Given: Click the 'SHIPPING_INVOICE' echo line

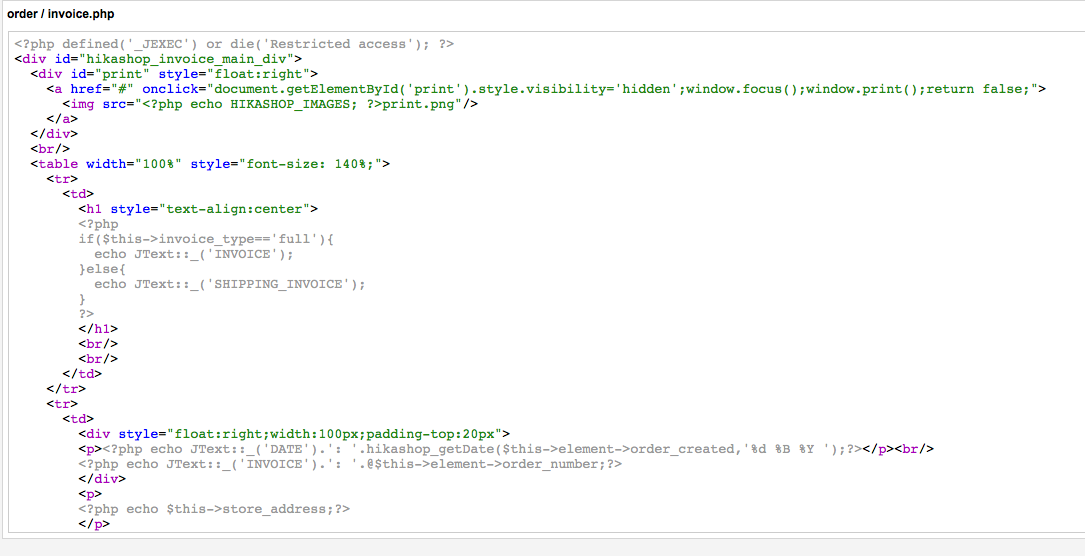Looking at the screenshot, I should pos(230,284).
